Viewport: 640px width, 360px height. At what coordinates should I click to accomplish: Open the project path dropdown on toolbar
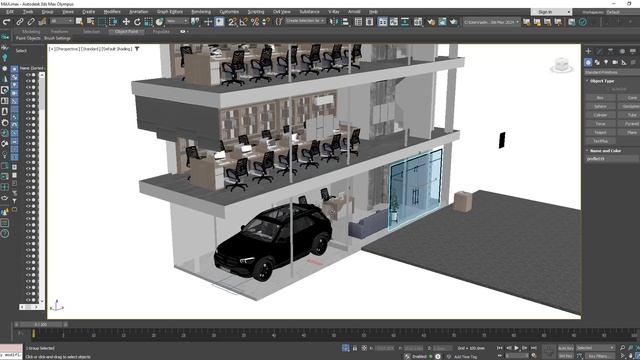(x=491, y=22)
